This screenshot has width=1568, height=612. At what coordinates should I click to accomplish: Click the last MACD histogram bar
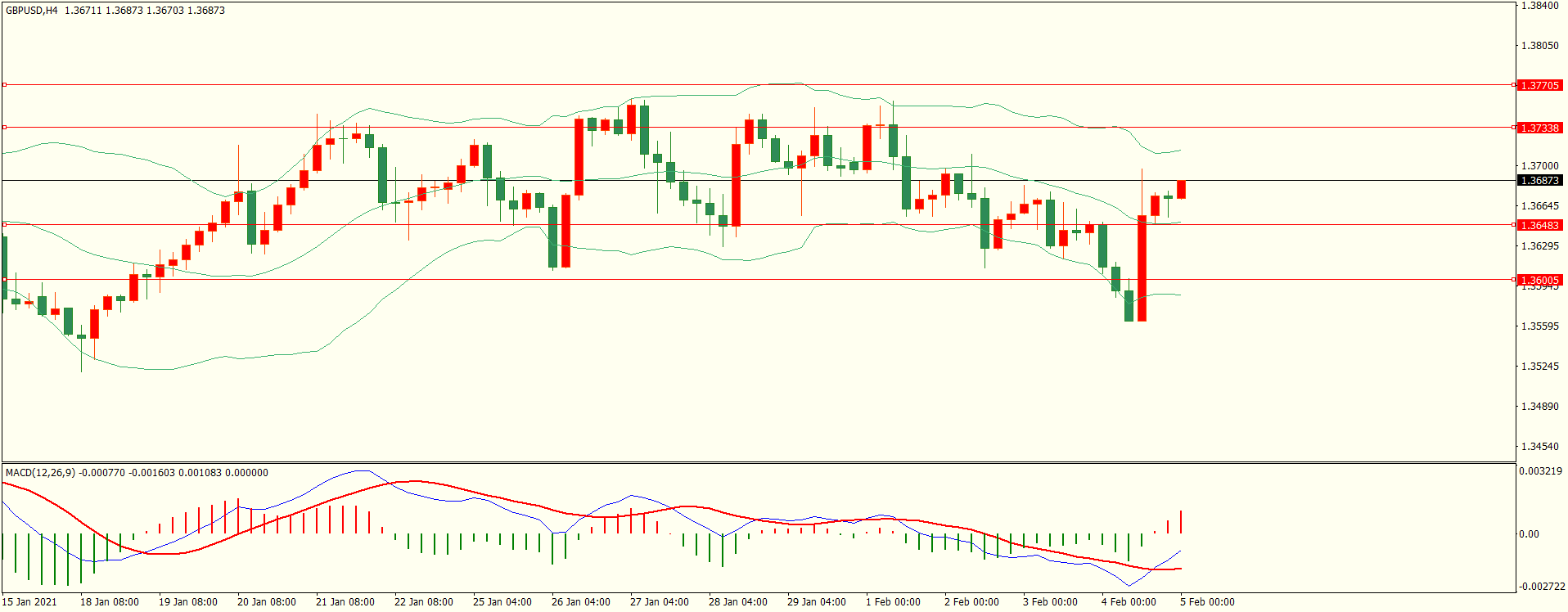click(x=1181, y=522)
